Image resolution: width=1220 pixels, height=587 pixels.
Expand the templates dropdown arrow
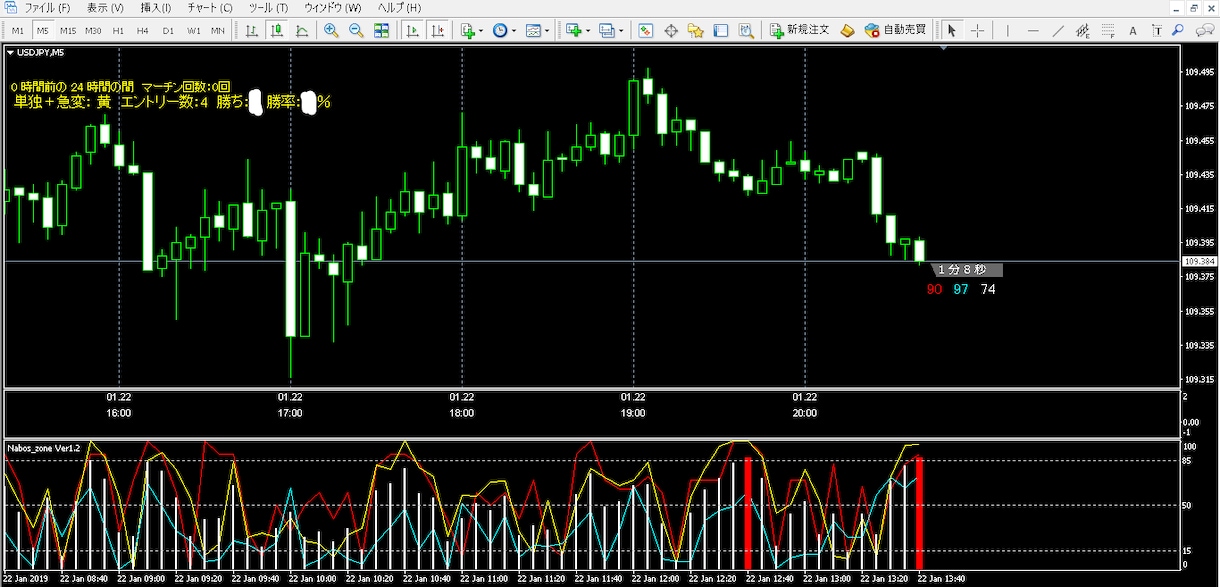click(x=548, y=31)
